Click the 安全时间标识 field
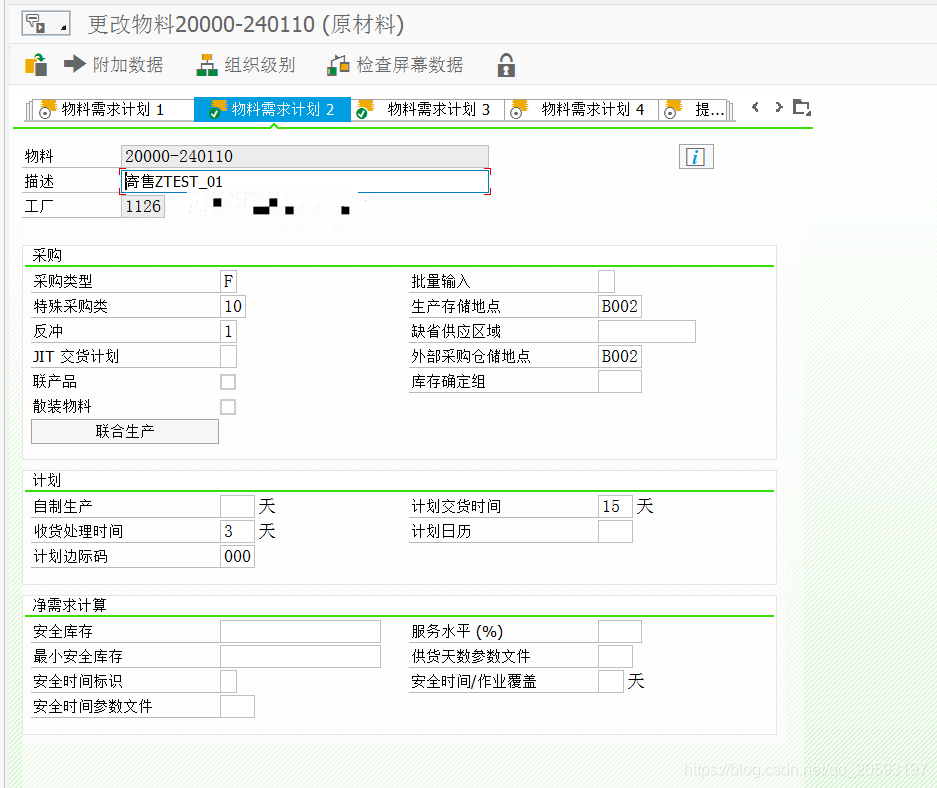 228,682
